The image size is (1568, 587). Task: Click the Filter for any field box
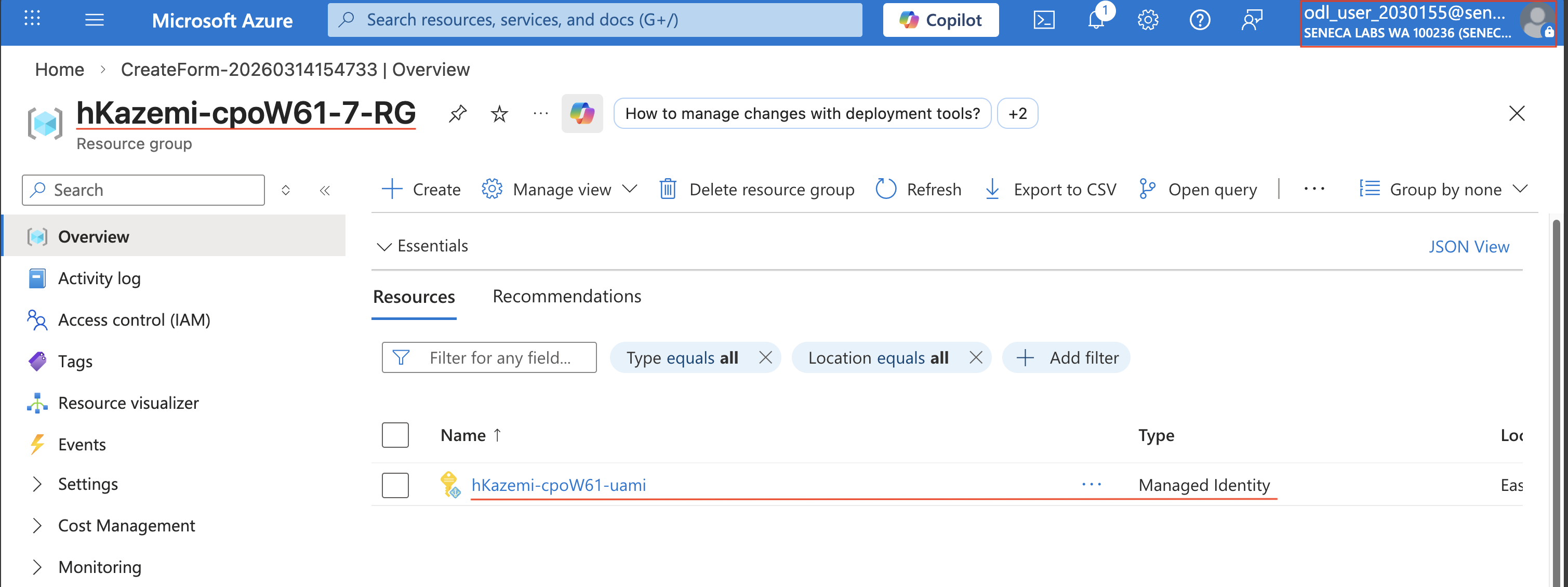tap(489, 358)
